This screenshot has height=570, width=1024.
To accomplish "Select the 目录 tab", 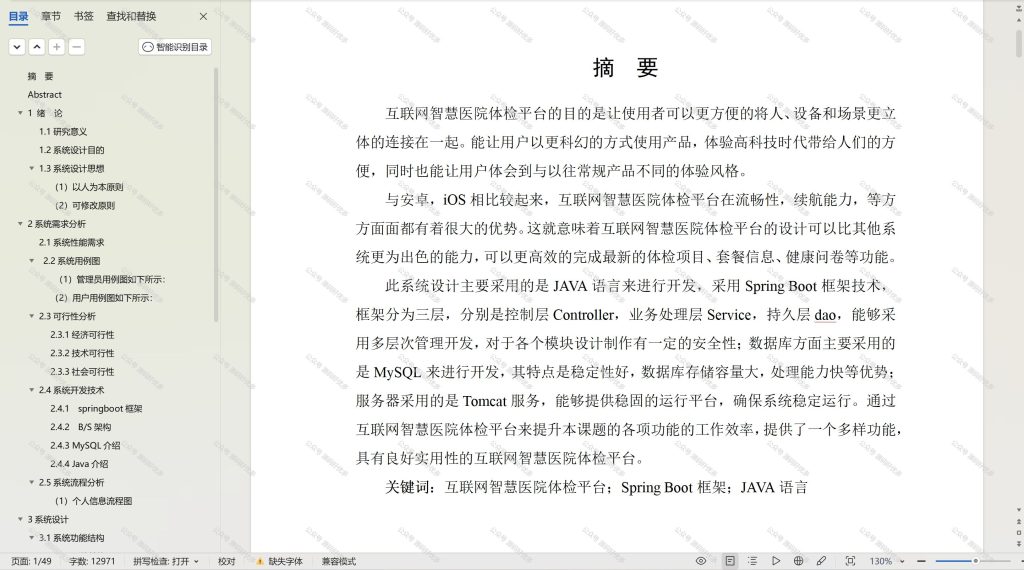I will [18, 16].
